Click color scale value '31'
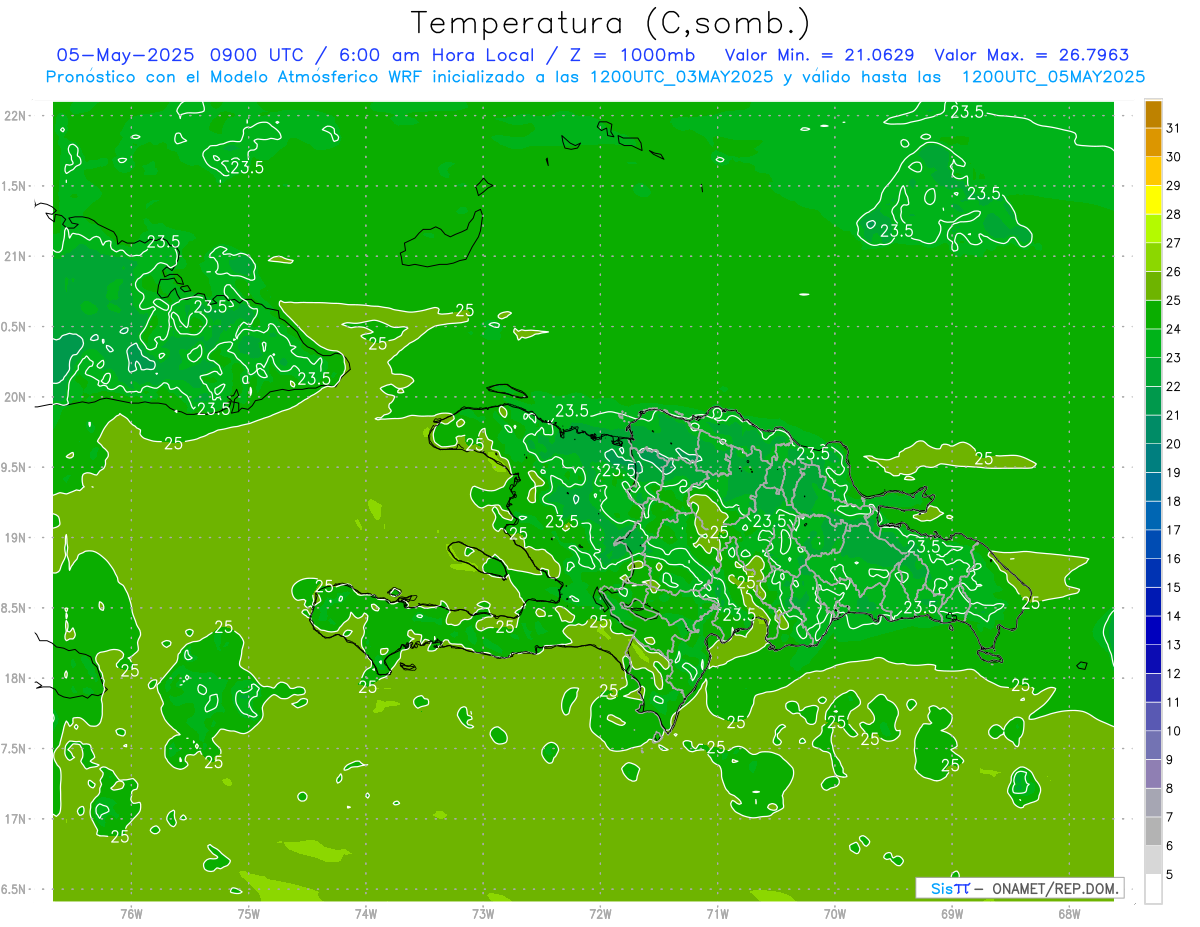This screenshot has height=927, width=1200. point(1174,128)
